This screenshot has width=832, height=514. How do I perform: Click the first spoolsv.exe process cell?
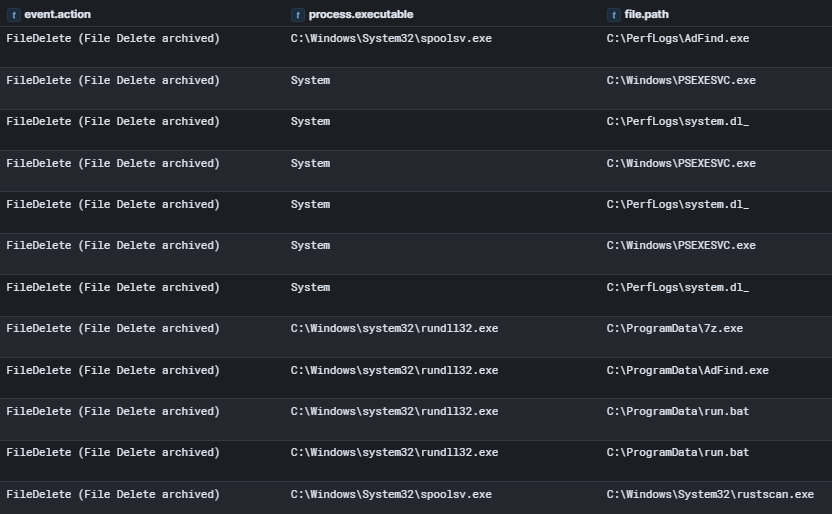coord(391,38)
